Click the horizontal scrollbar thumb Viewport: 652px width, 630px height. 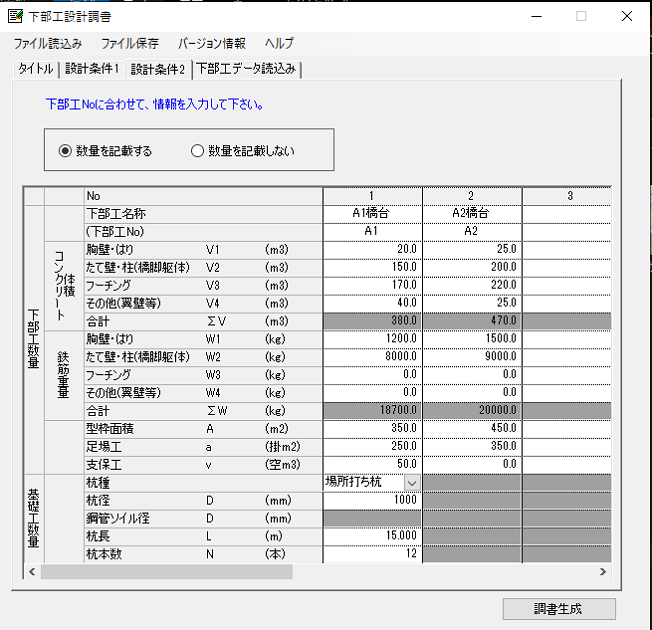(x=167, y=572)
